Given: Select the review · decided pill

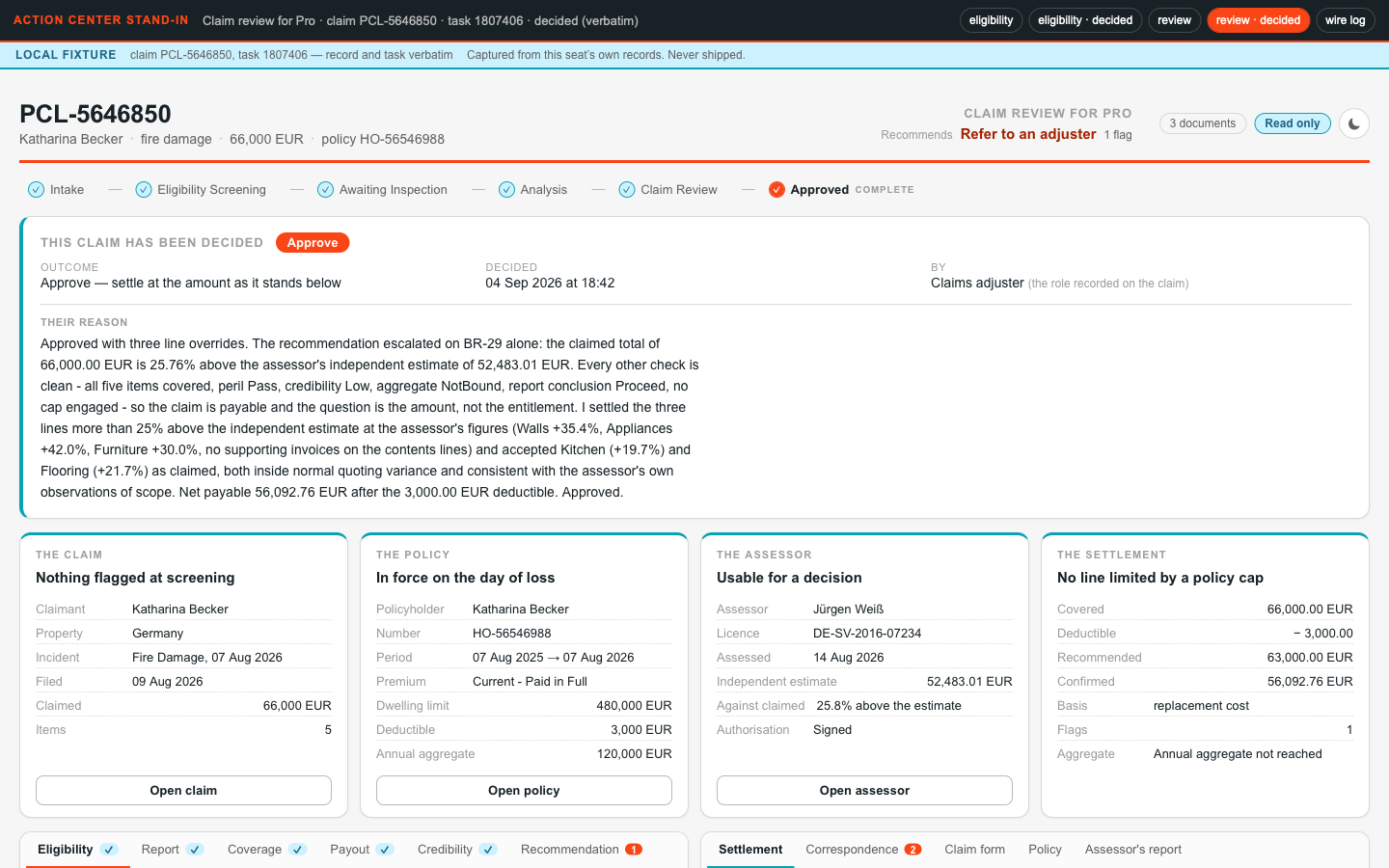Looking at the screenshot, I should [x=1258, y=20].
